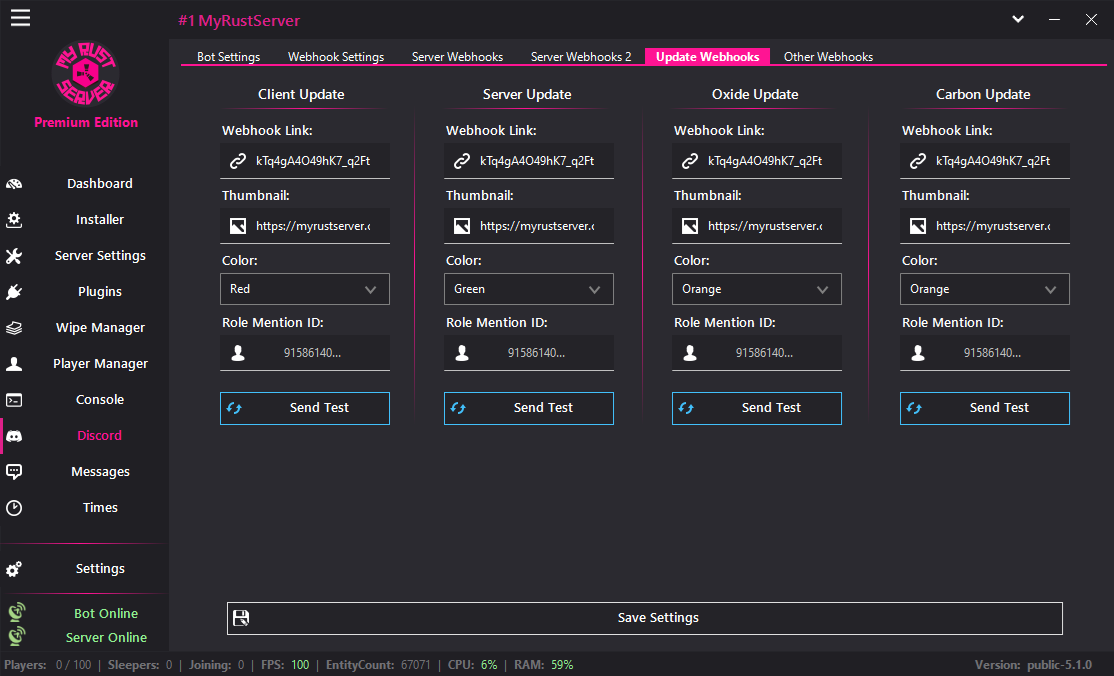
Task: Click the Save Settings button
Action: pyautogui.click(x=645, y=618)
